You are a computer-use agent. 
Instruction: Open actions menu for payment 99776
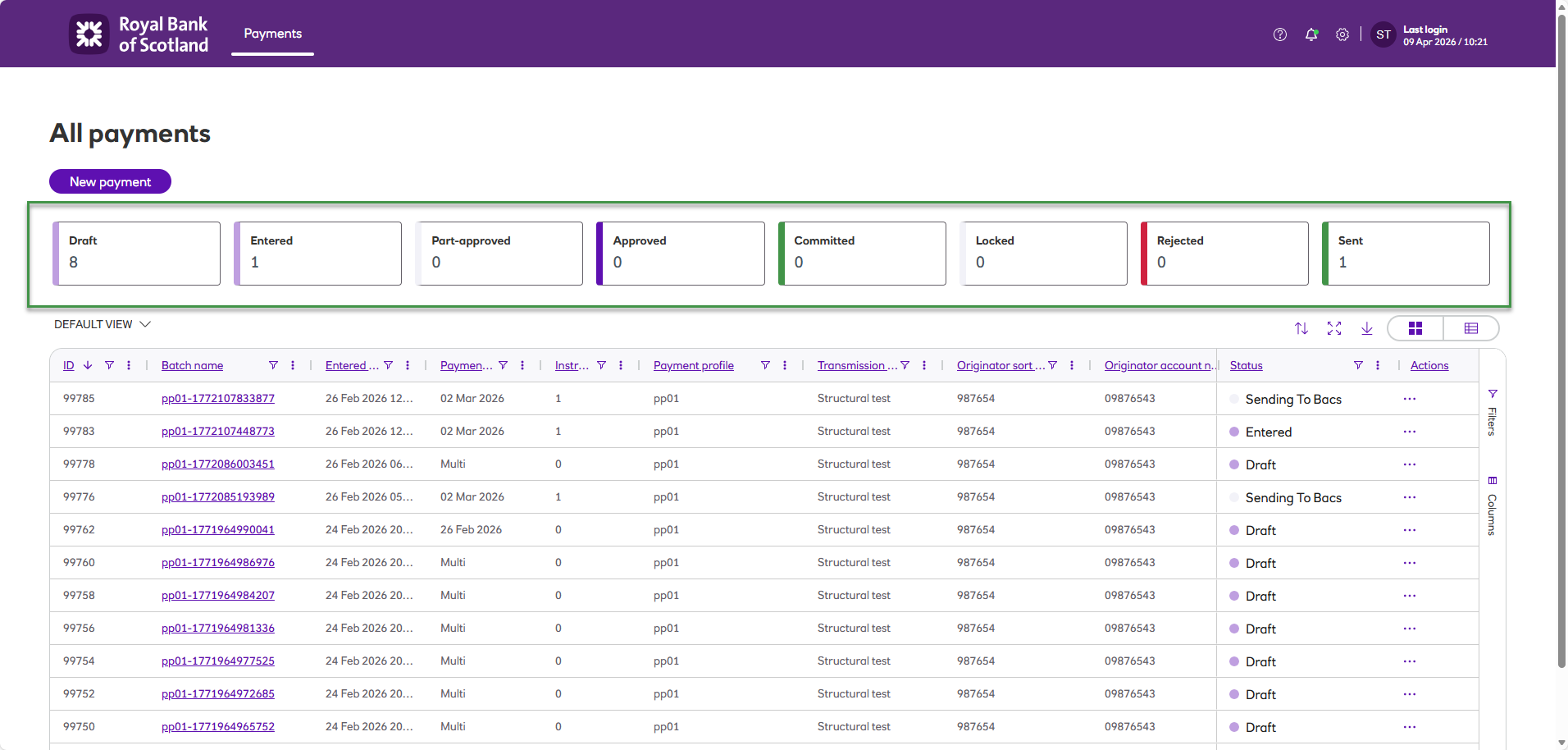[x=1410, y=497]
